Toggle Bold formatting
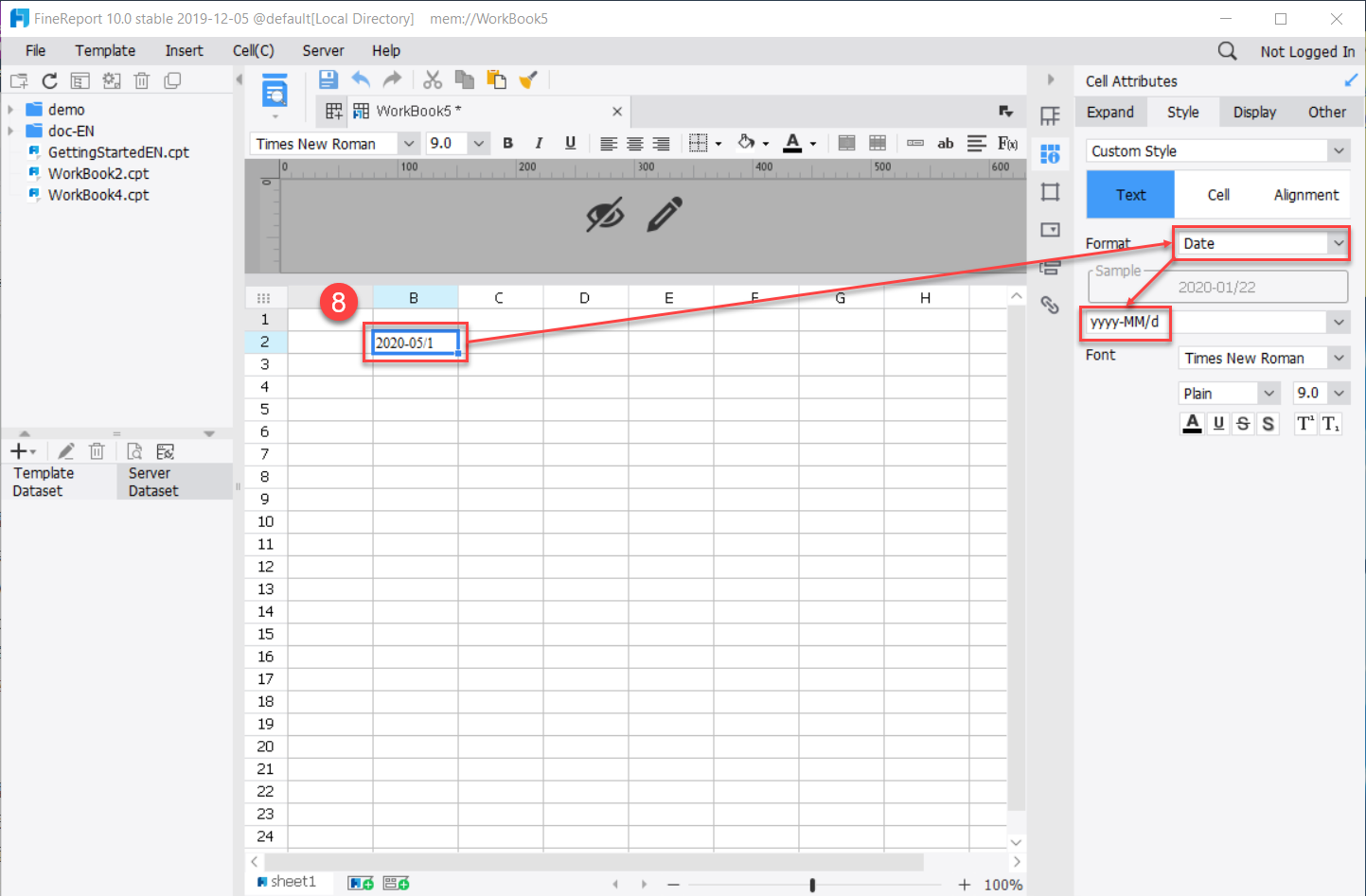 tap(507, 143)
